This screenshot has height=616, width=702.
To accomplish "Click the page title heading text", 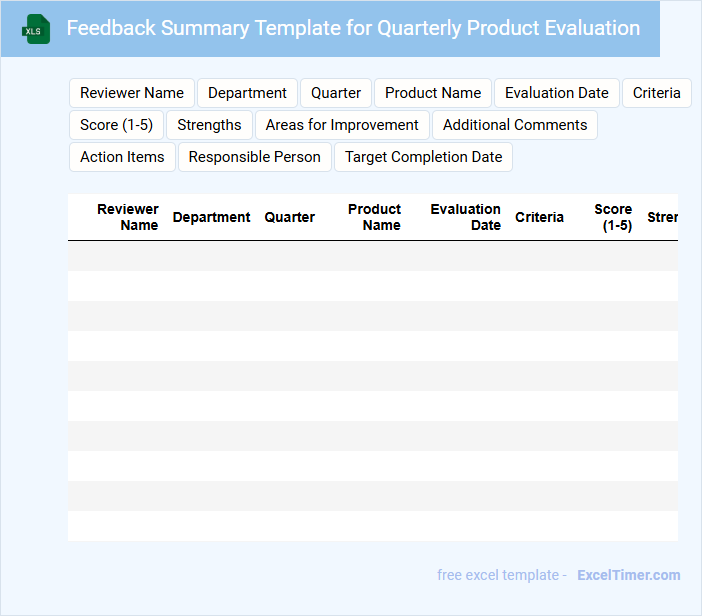I will (353, 28).
